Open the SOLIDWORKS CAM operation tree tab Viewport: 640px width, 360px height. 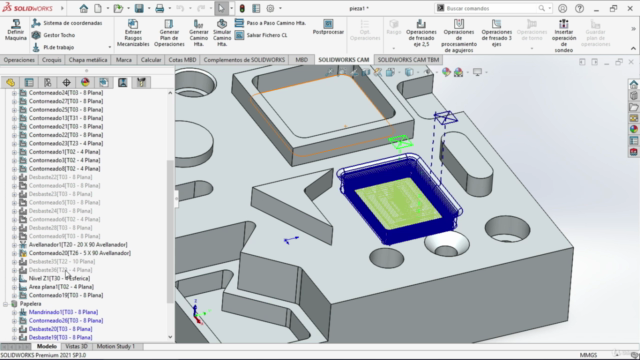(x=122, y=82)
